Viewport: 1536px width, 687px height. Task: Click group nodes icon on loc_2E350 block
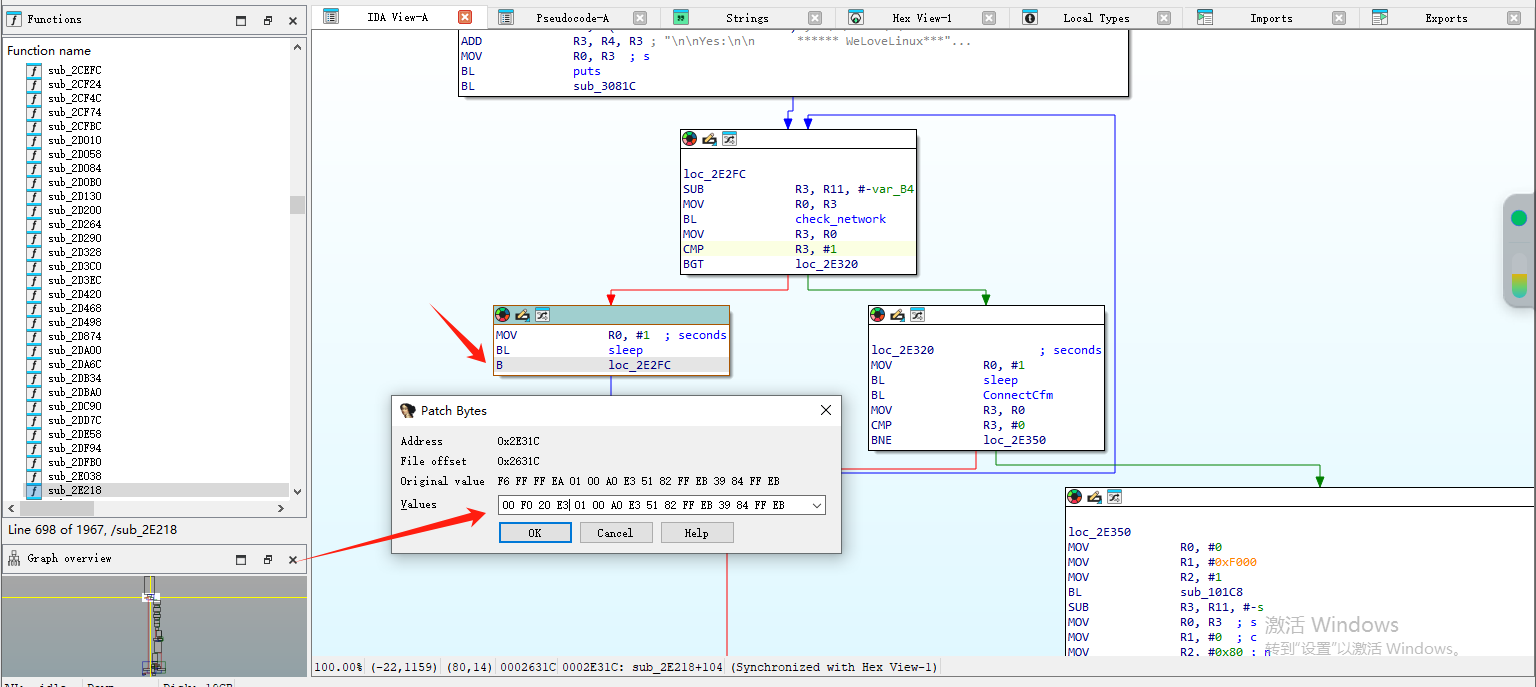point(1114,497)
